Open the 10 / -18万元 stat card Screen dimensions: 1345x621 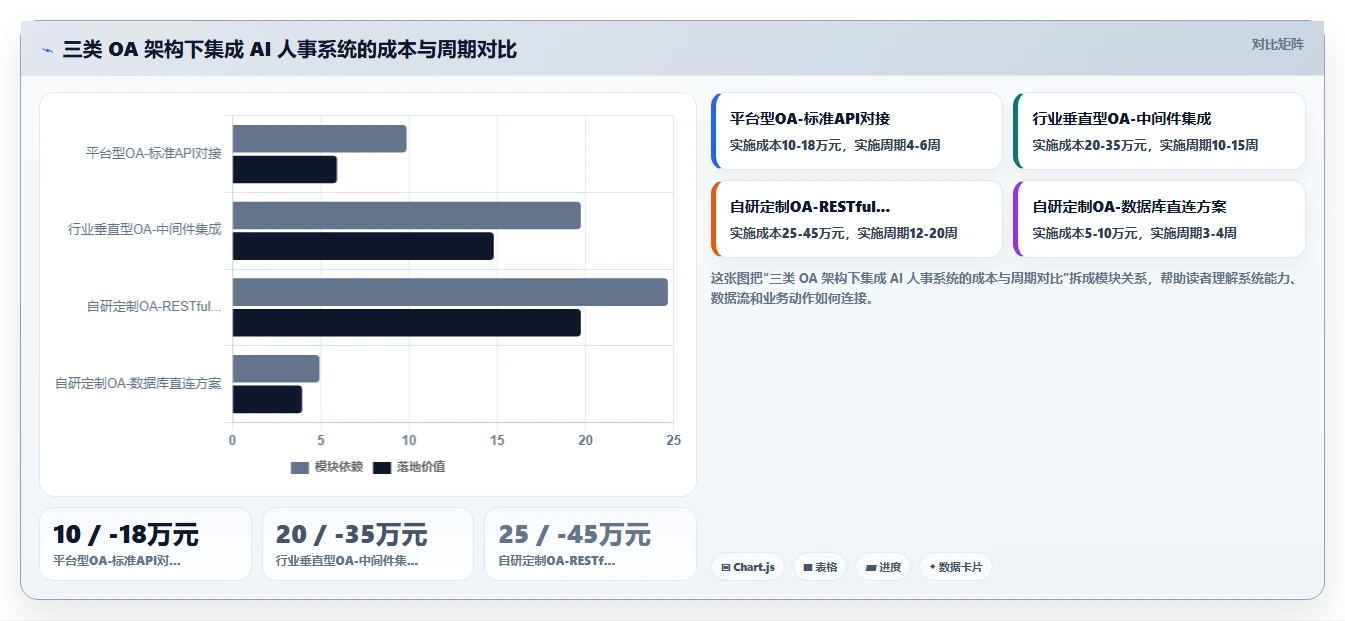145,544
